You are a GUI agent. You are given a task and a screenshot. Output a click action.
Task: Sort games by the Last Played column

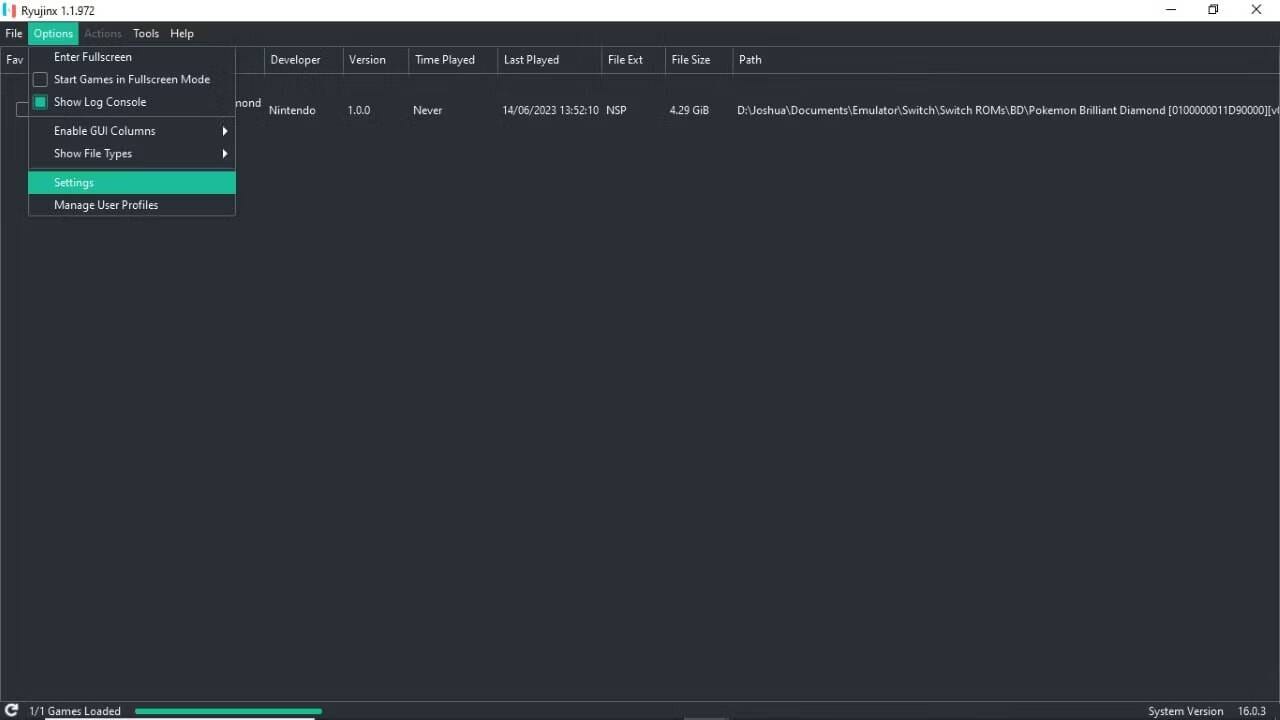coord(549,60)
